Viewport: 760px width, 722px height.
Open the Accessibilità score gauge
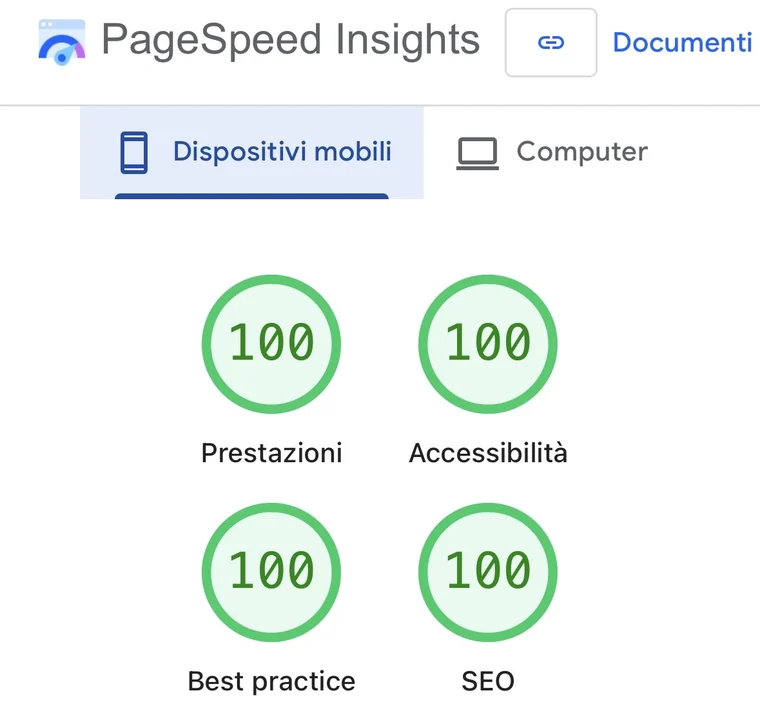[x=488, y=344]
